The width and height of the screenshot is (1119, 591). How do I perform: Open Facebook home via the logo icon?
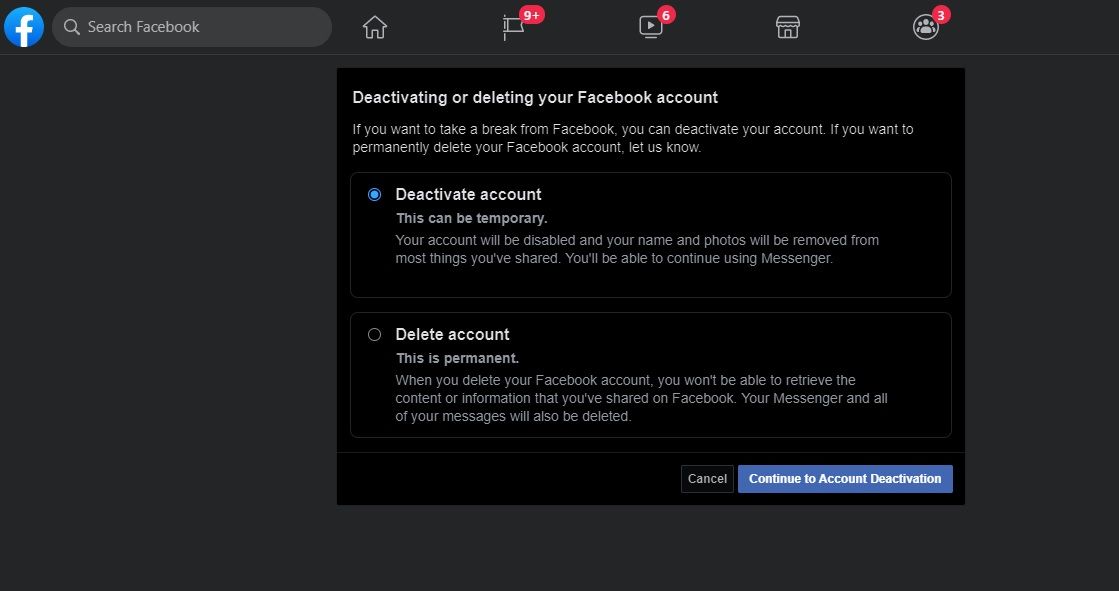(x=23, y=26)
